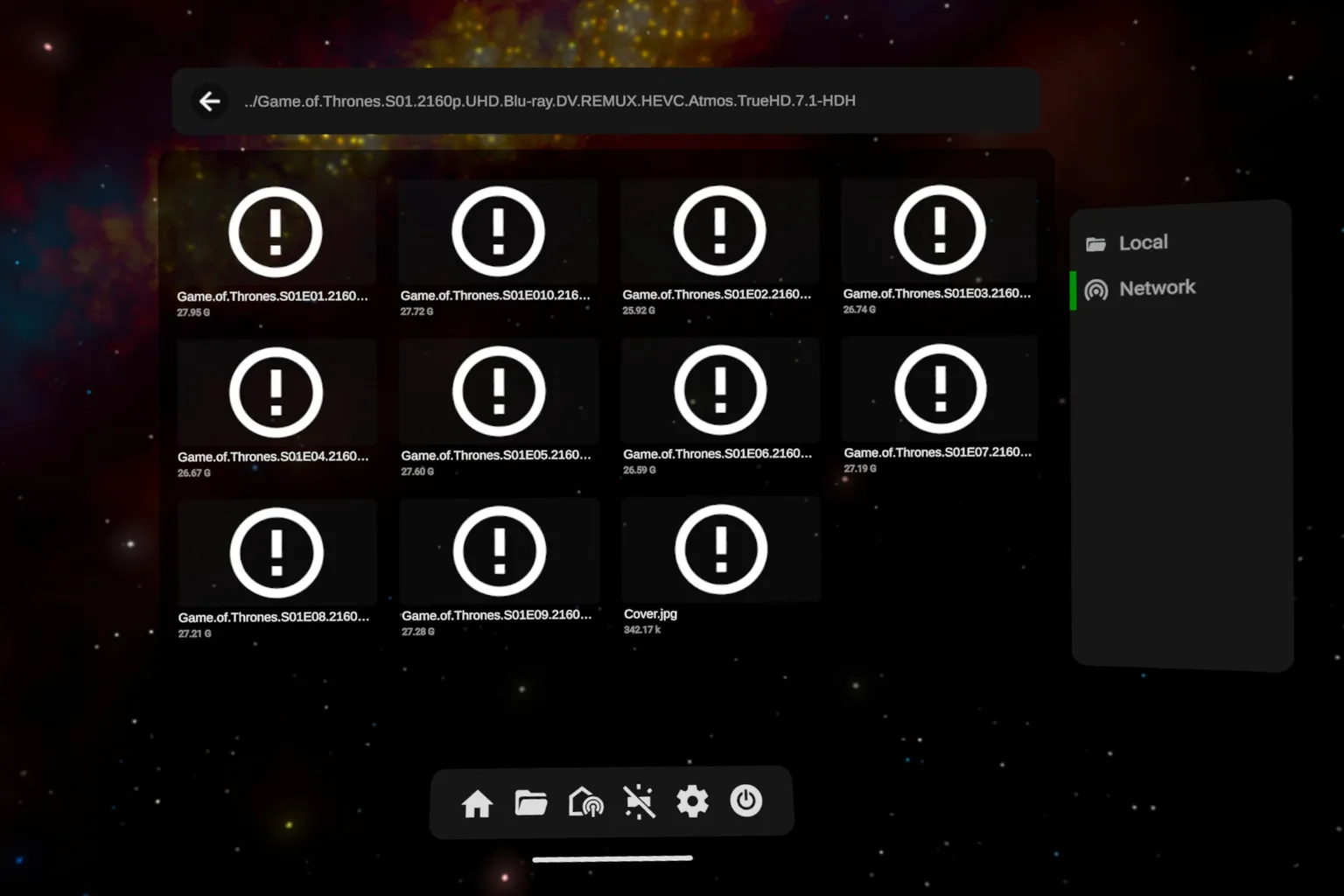Open Game.of.Thrones.S01E09 thumbnail

tap(500, 552)
